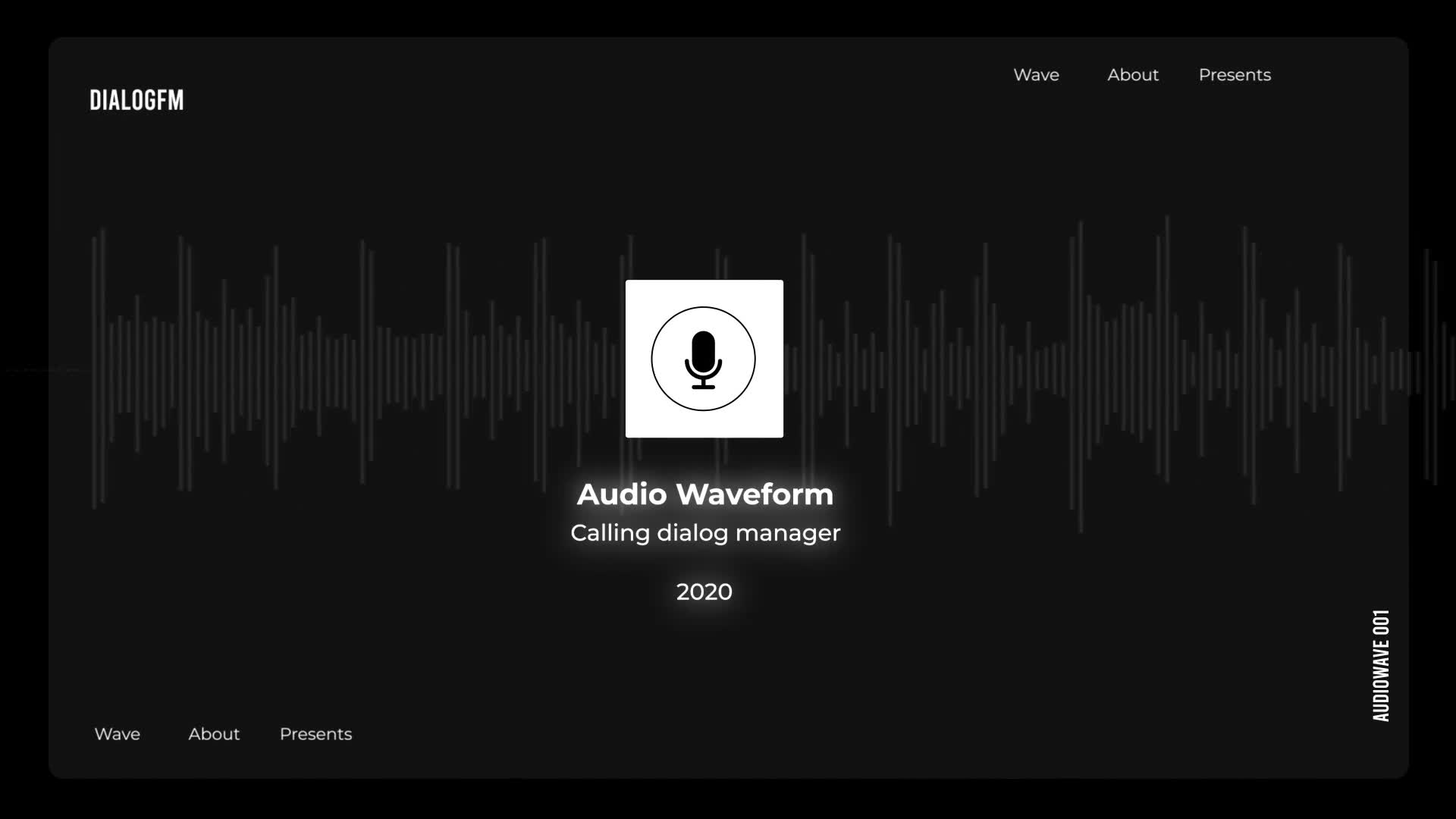Select Wave link in footer
Viewport: 1456px width, 819px height.
pyautogui.click(x=117, y=733)
